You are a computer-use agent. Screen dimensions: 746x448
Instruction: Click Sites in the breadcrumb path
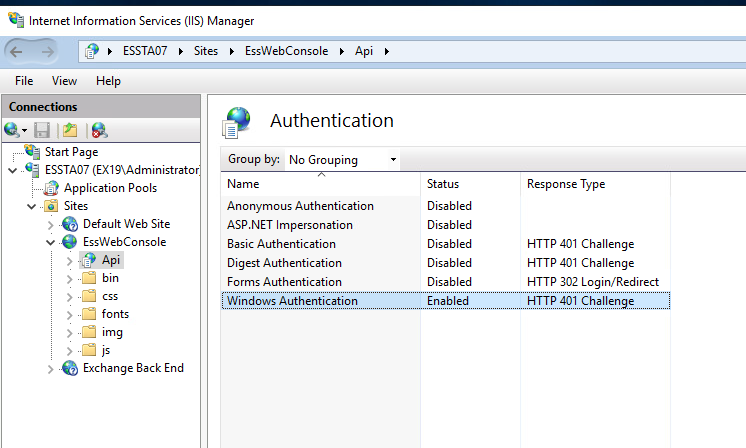click(x=206, y=51)
